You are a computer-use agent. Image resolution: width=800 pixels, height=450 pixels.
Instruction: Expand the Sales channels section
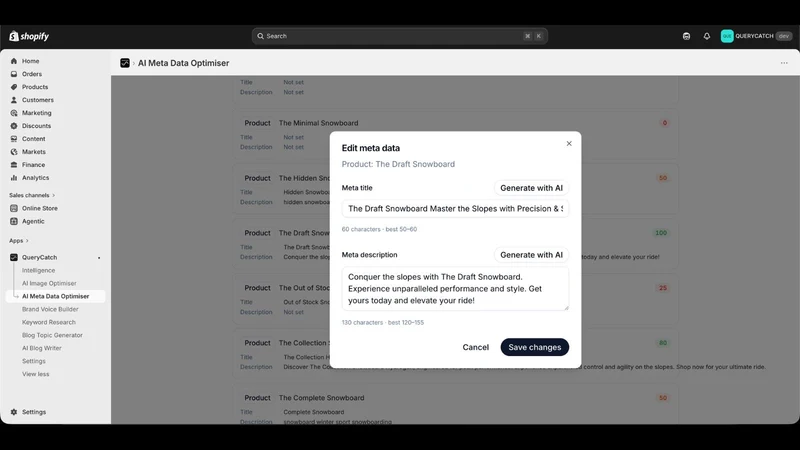32,195
